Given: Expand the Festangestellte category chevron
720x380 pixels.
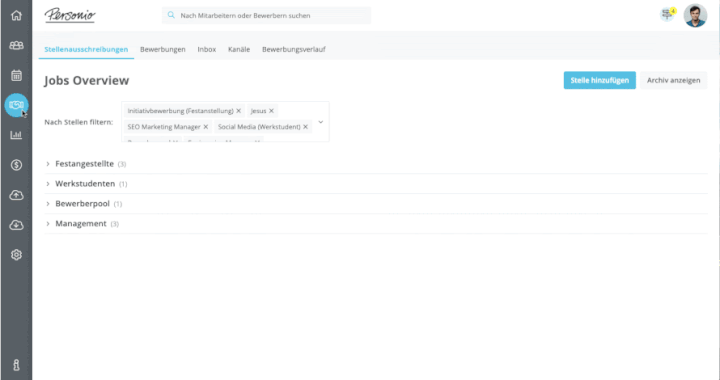Looking at the screenshot, I should [48, 164].
